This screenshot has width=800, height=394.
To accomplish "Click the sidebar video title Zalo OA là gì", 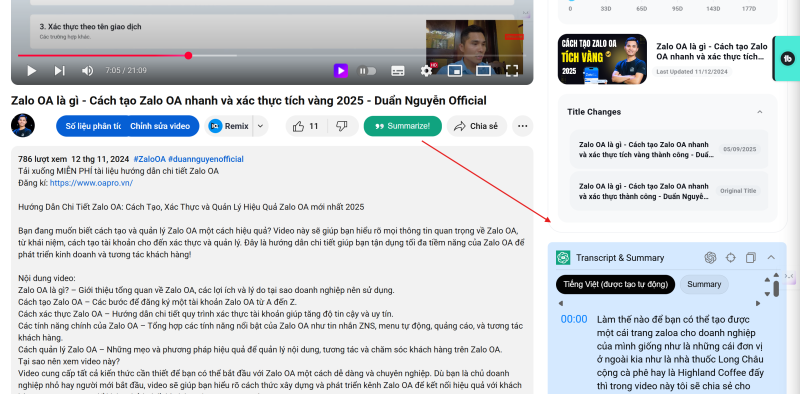I will pyautogui.click(x=711, y=52).
